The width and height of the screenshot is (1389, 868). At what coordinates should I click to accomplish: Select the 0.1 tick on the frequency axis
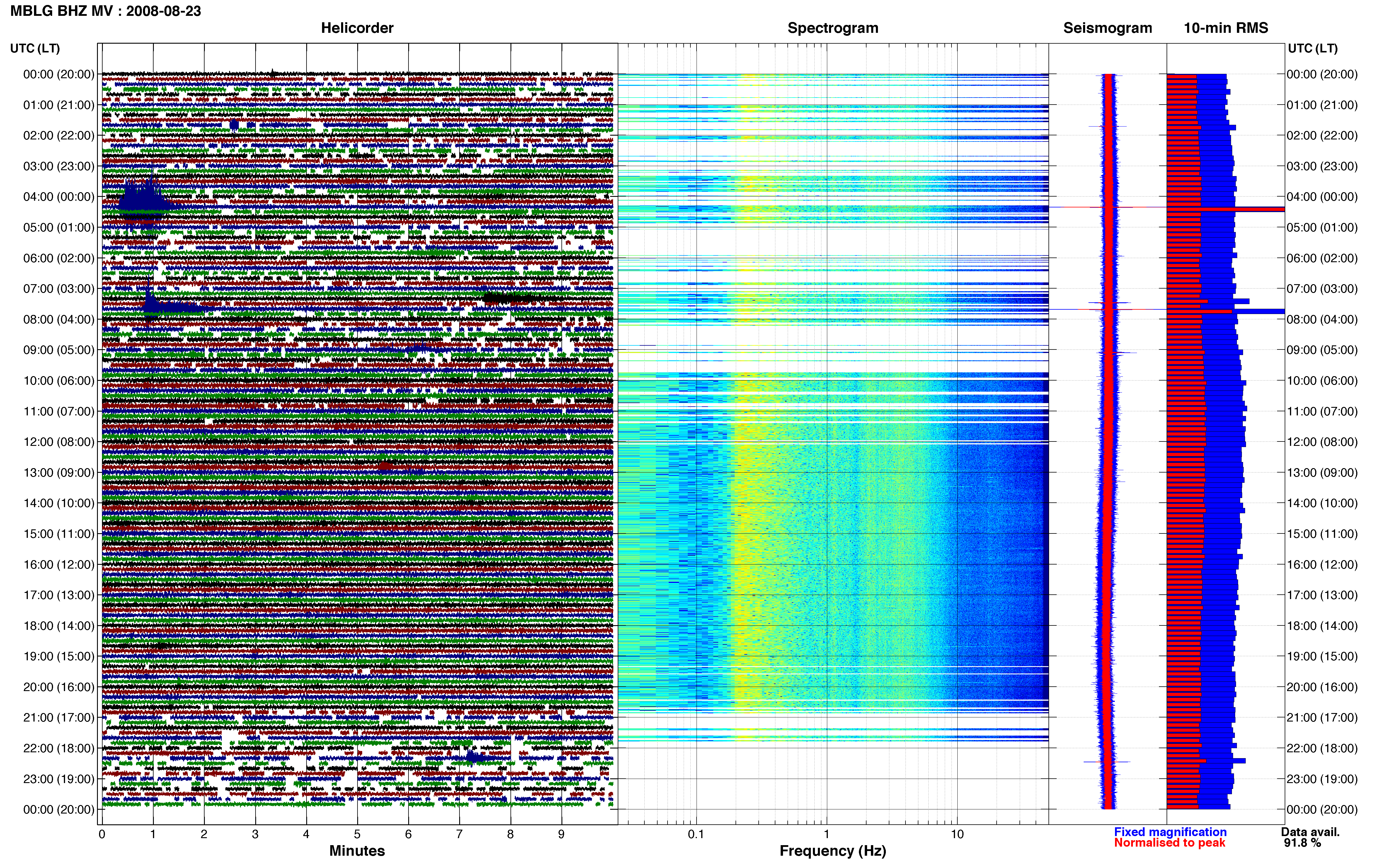pos(696,835)
